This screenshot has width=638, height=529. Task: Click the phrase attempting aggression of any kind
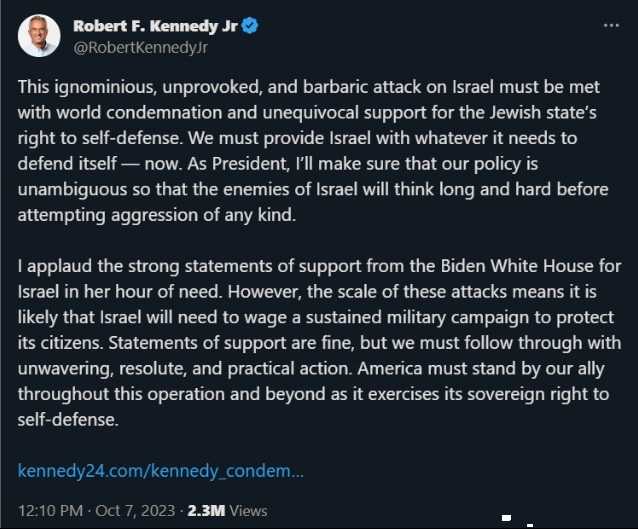[x=157, y=215]
